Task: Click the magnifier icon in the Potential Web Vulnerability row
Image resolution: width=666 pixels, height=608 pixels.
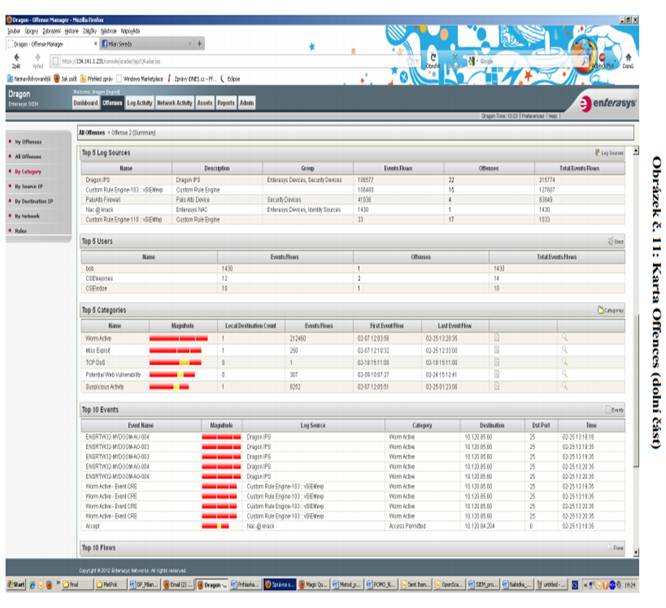Action: coord(564,374)
